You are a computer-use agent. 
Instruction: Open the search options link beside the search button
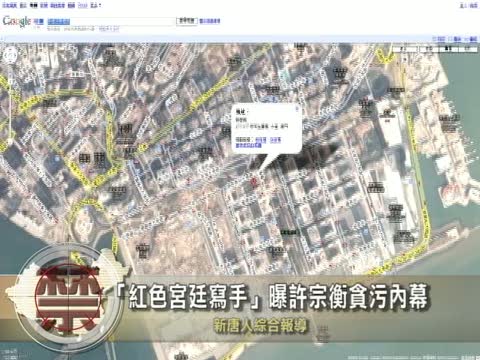[x=210, y=21]
